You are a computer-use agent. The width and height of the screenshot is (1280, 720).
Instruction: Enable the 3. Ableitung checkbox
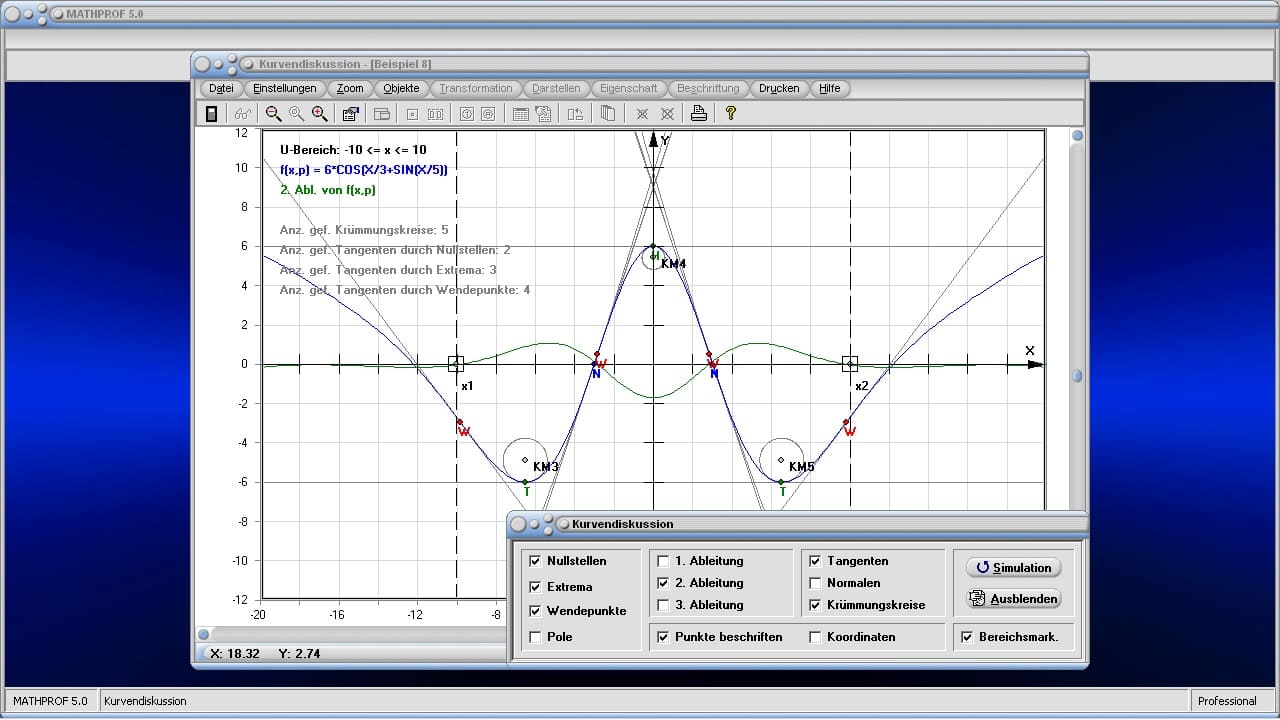(663, 605)
